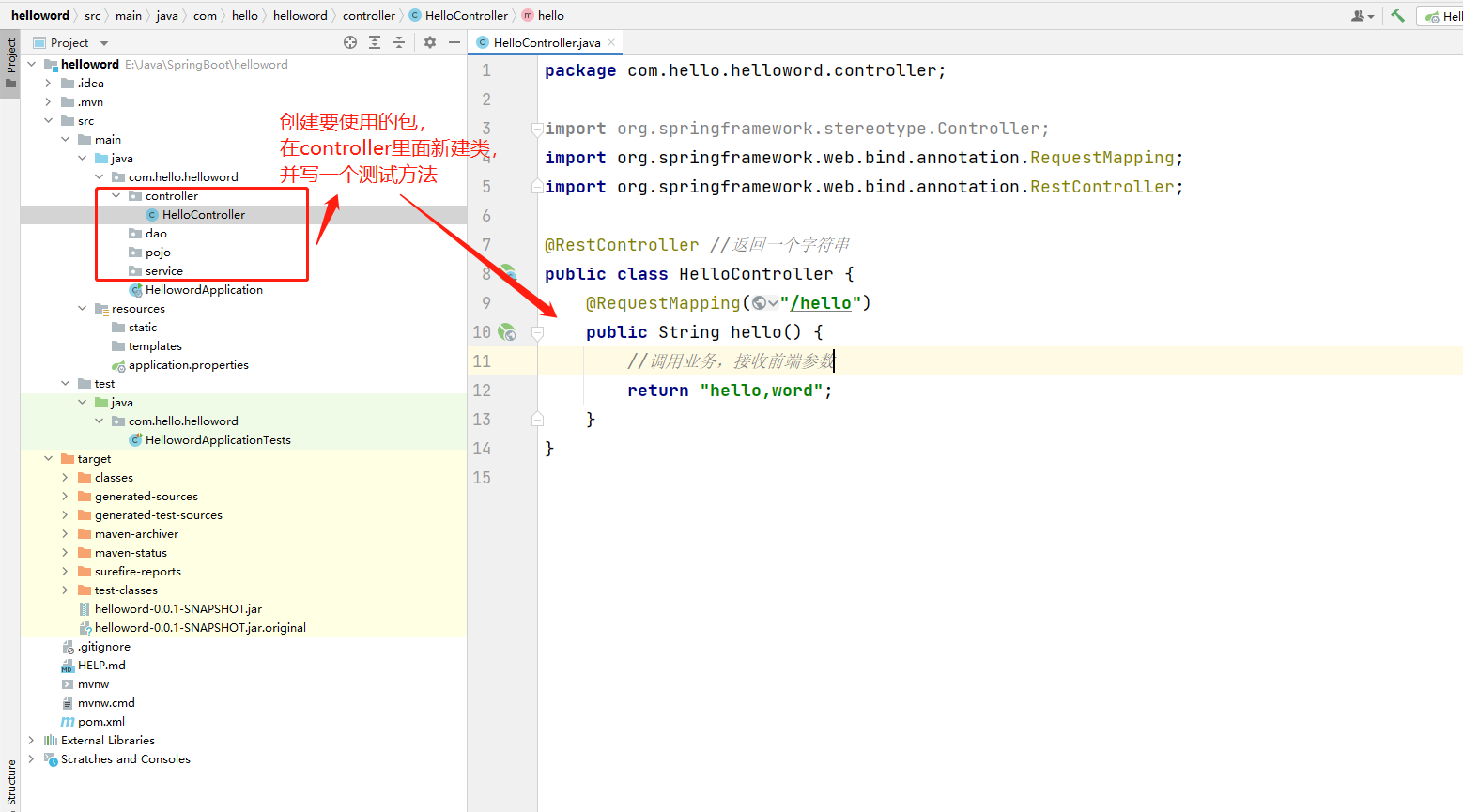The image size is (1463, 812).
Task: Click controller breadcrumb in navigation bar
Action: click(x=369, y=16)
